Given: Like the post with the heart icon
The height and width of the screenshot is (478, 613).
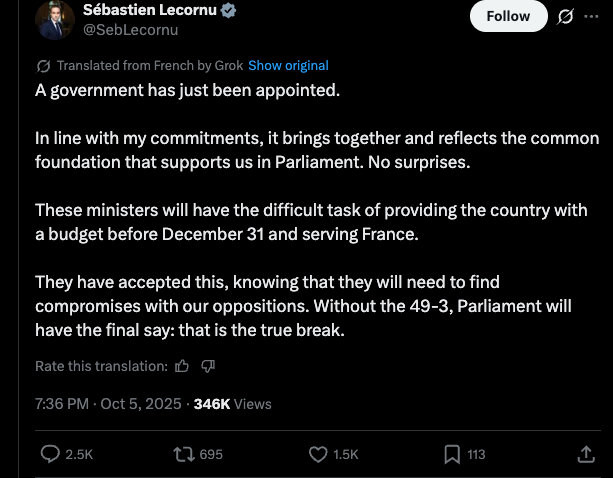Looking at the screenshot, I should (319, 454).
